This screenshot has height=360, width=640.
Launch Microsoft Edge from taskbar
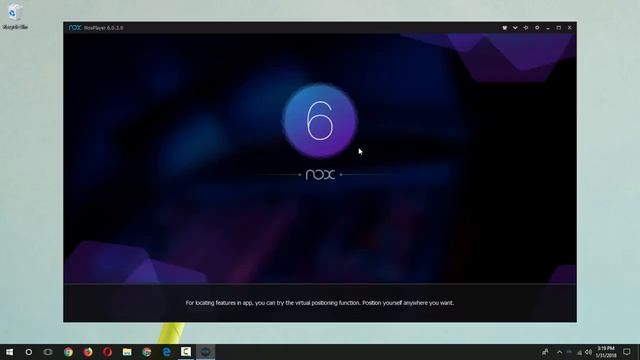(x=166, y=352)
